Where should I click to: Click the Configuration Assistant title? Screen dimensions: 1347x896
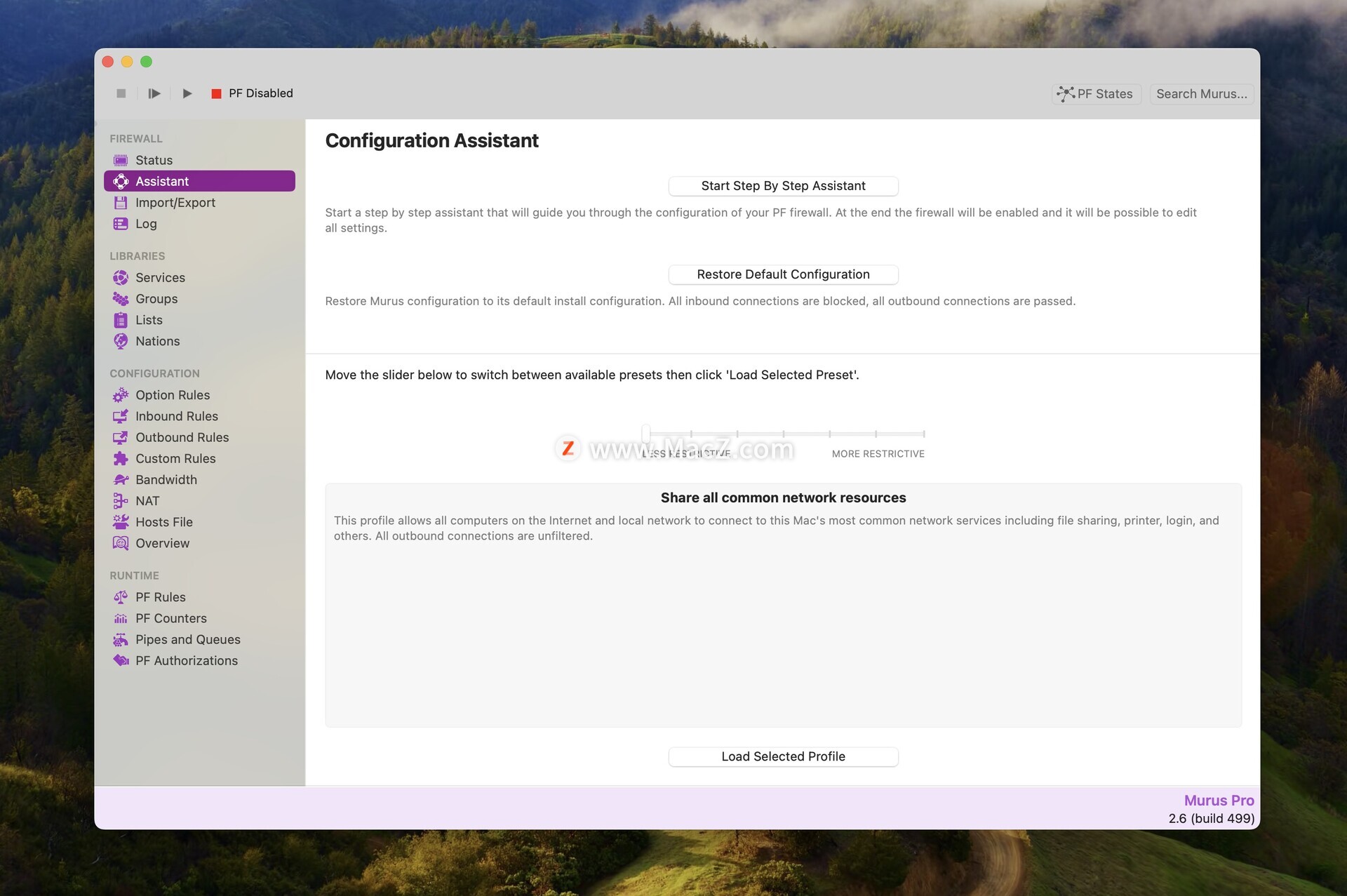click(431, 141)
